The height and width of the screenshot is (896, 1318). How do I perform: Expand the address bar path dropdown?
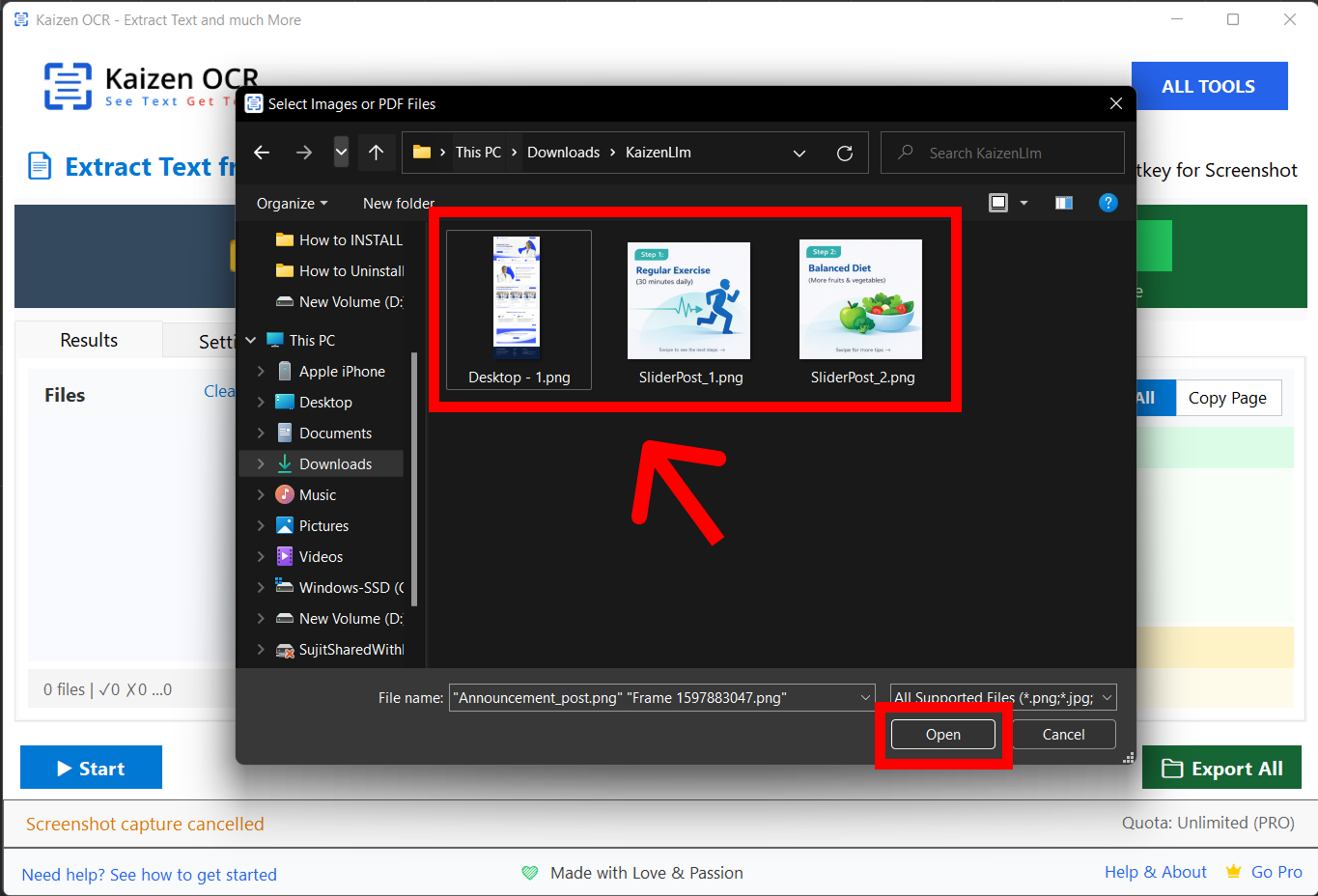[799, 154]
